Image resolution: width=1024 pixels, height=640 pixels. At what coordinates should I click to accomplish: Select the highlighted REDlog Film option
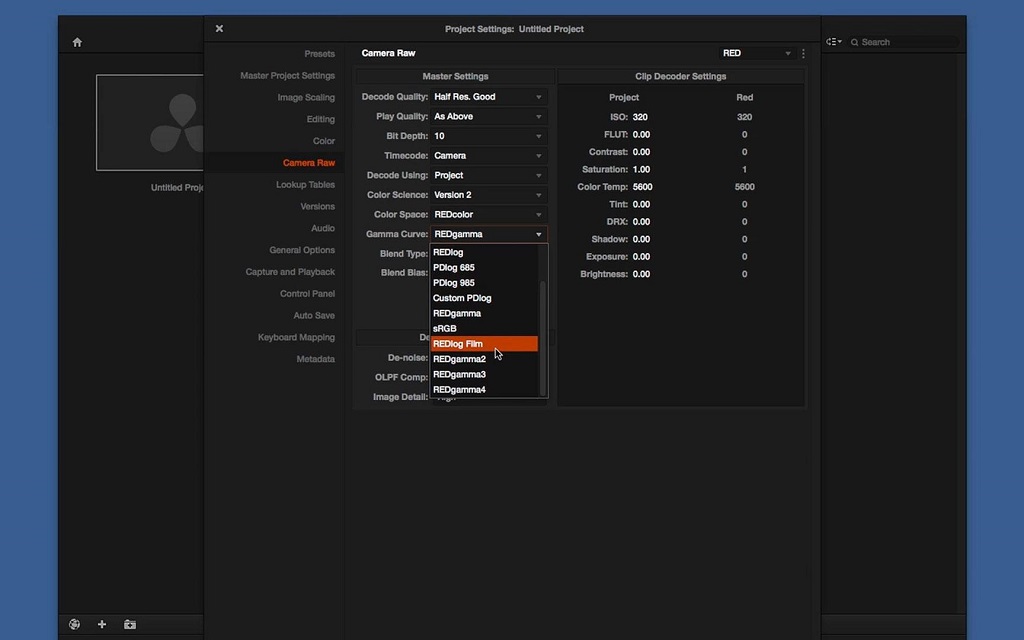[x=484, y=344]
